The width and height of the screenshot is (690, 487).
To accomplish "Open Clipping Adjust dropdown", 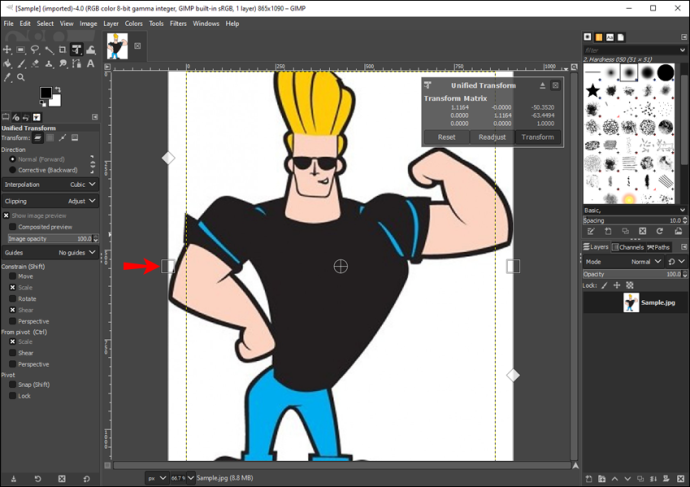I will (50, 201).
